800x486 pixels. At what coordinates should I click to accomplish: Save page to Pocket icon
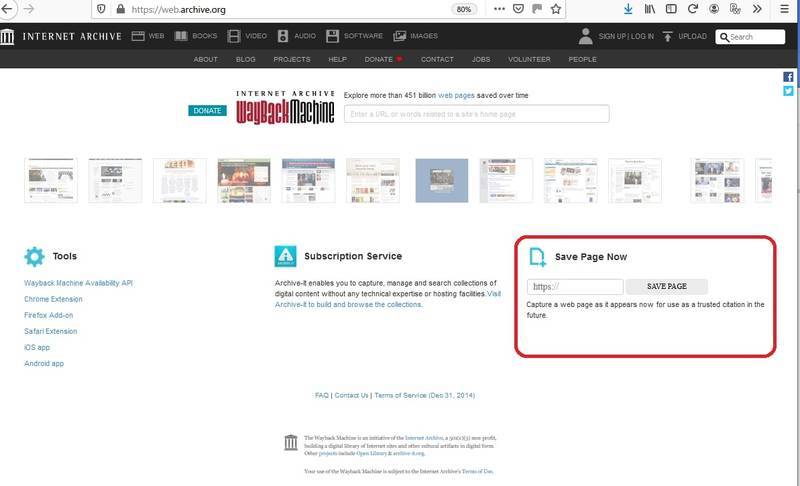[x=518, y=9]
